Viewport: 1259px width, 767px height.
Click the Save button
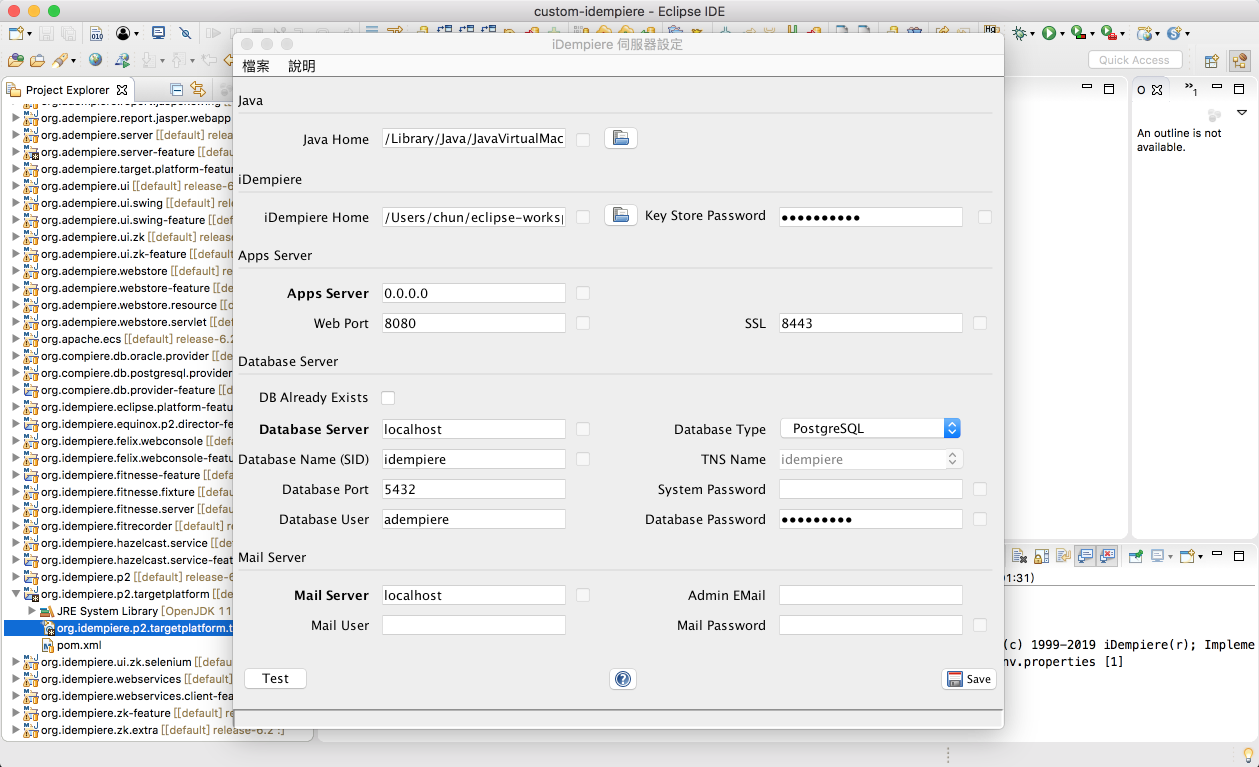(968, 679)
